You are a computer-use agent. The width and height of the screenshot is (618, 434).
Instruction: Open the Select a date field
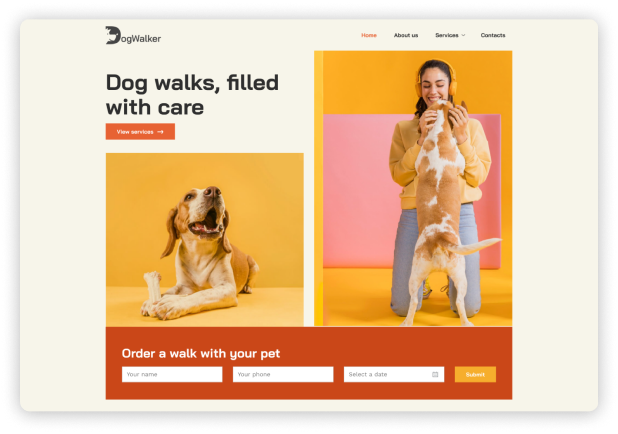coord(394,374)
